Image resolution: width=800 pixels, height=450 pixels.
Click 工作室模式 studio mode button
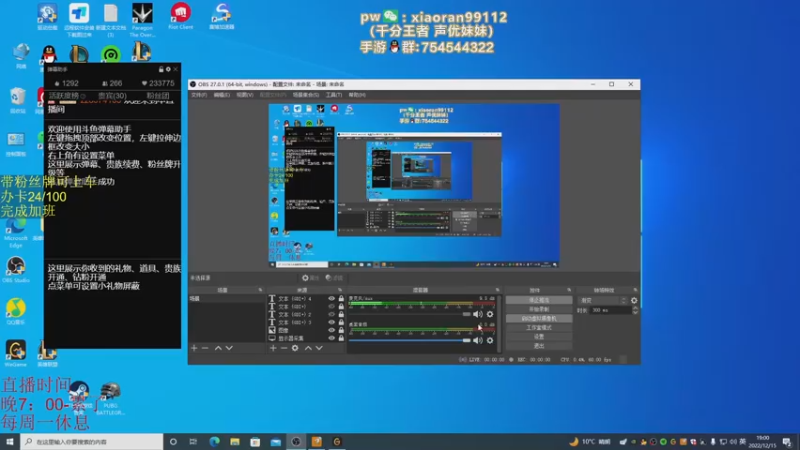539,328
